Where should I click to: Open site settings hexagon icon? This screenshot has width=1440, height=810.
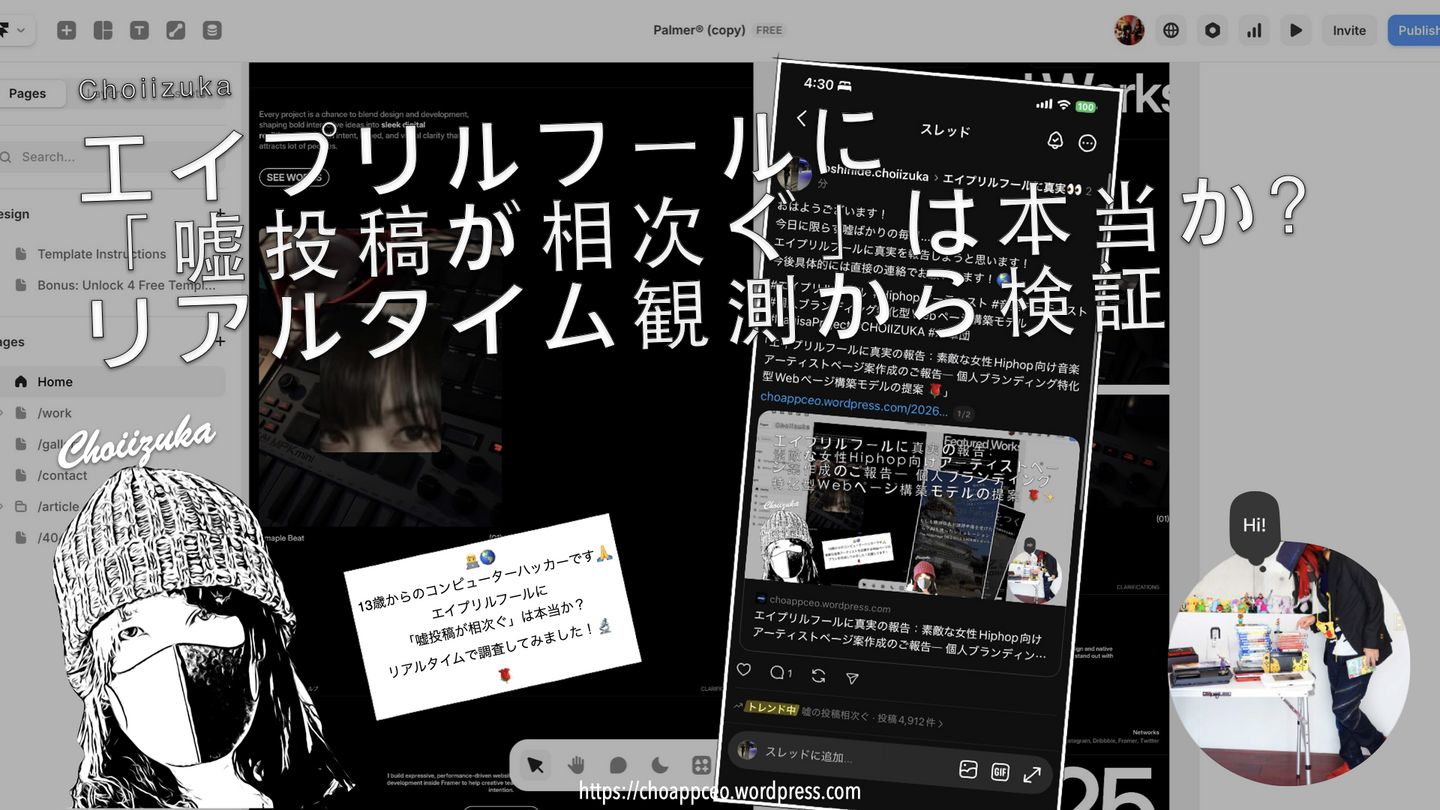click(x=1212, y=30)
